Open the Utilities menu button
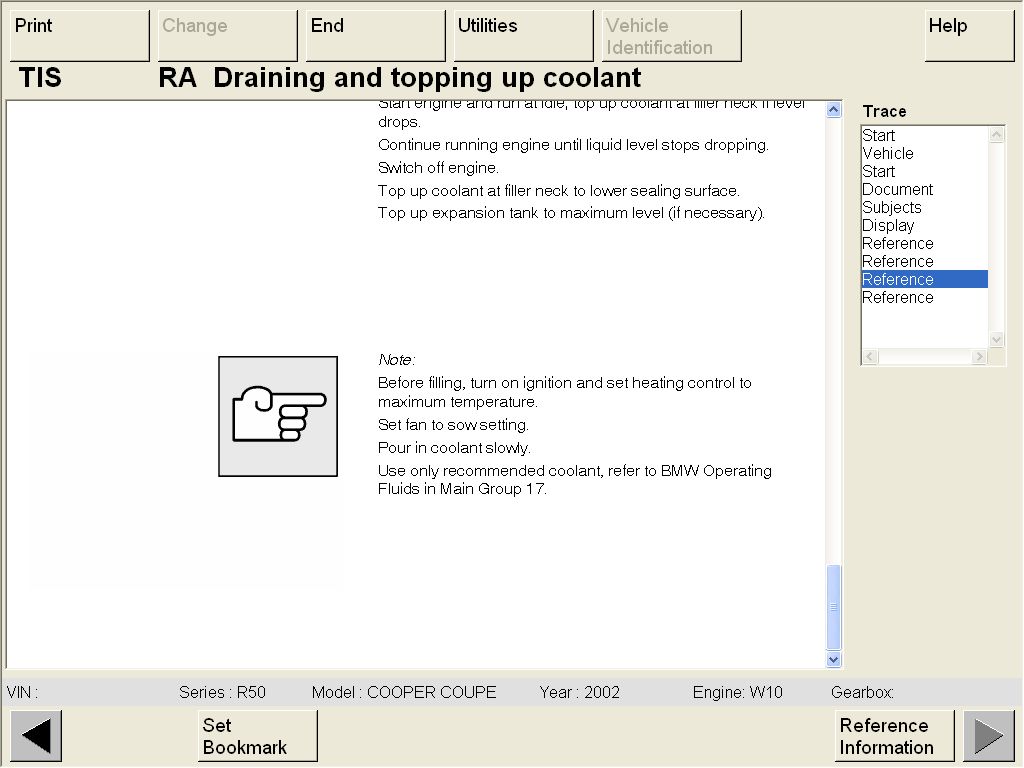Screen dimensions: 1024x768 tap(523, 36)
